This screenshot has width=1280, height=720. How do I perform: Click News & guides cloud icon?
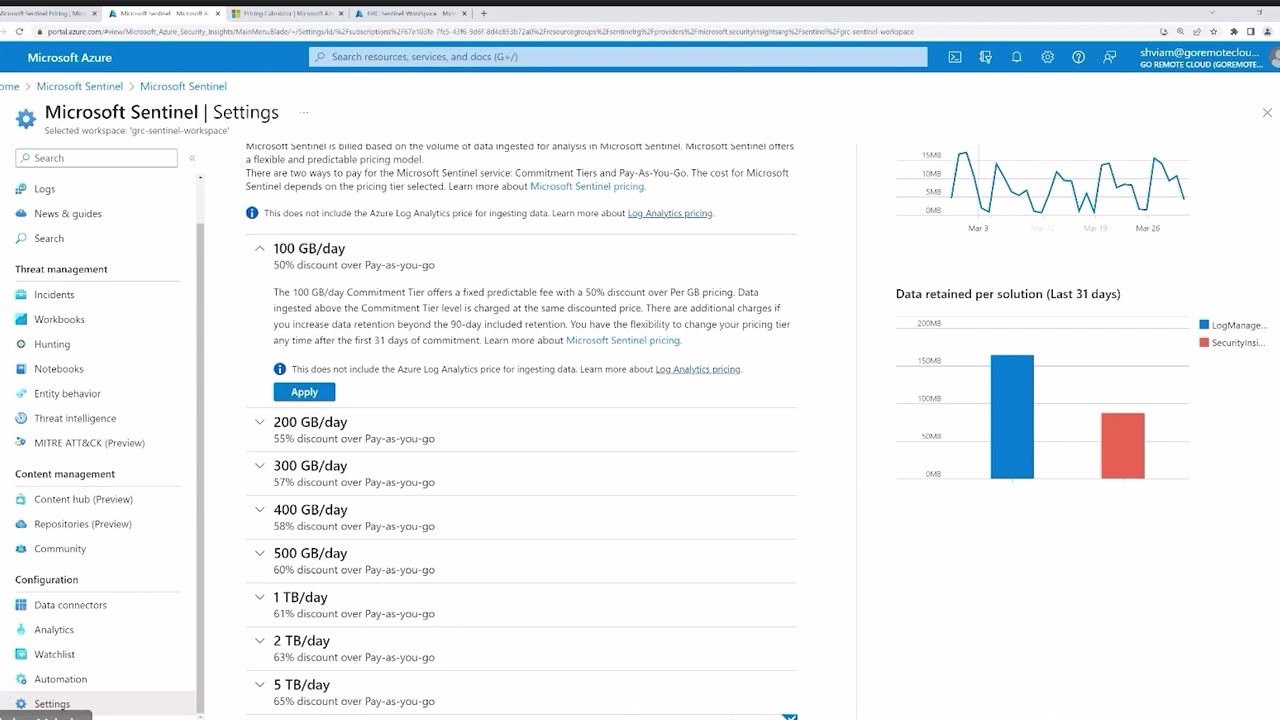coord(21,213)
